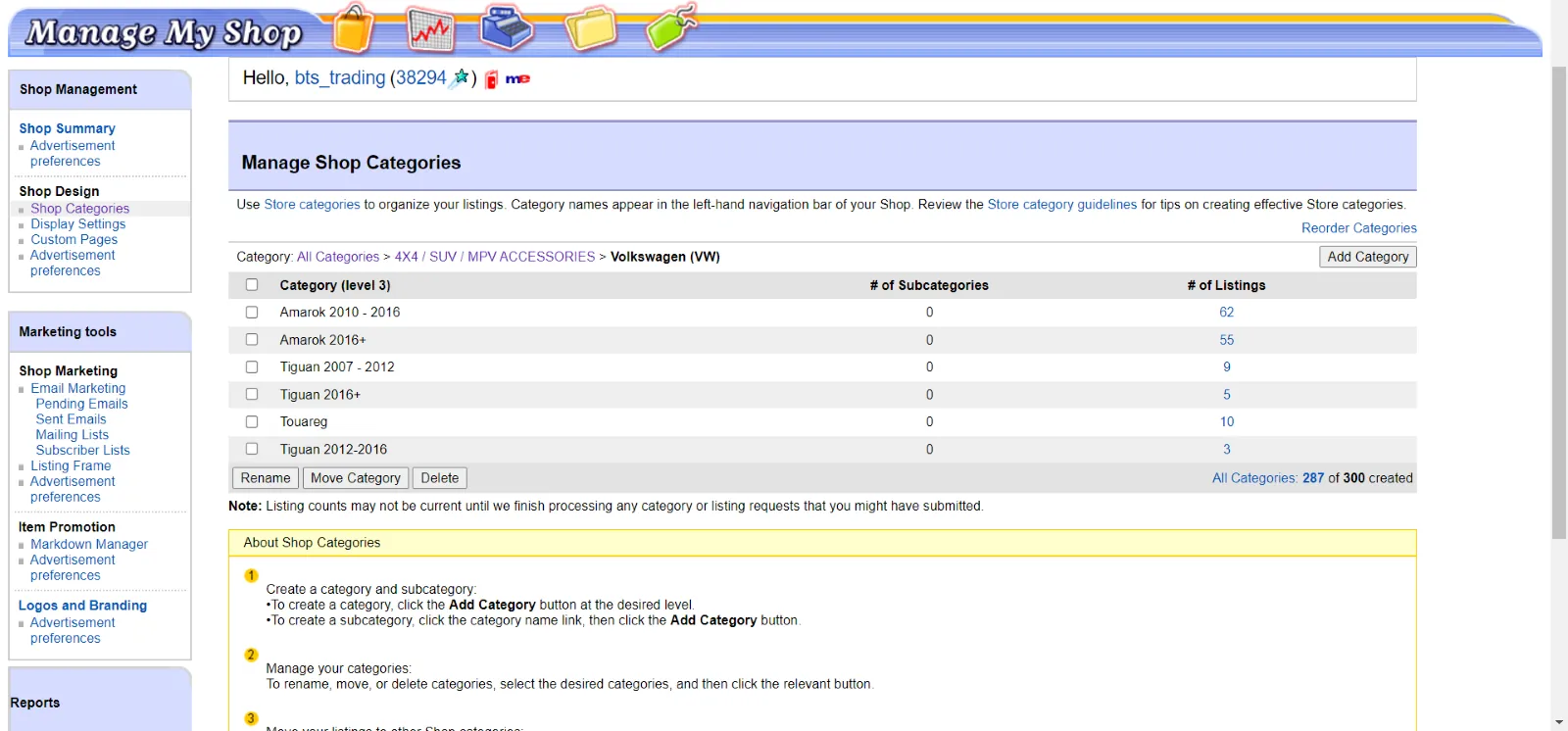Click the cash register icon in header

[507, 26]
